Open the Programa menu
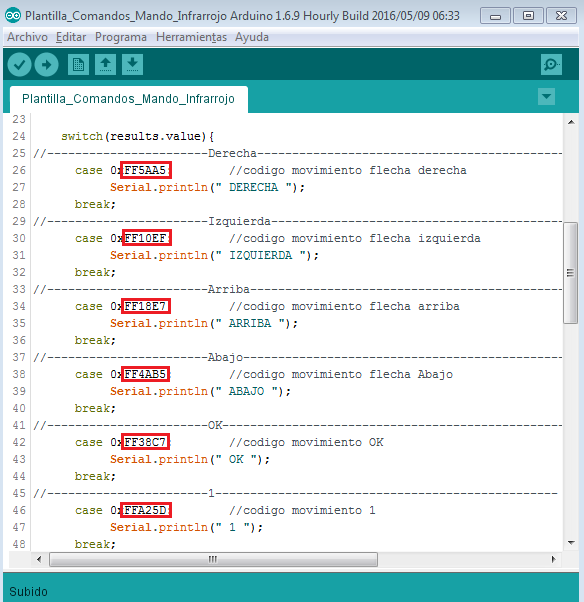The width and height of the screenshot is (584, 602). tap(121, 37)
